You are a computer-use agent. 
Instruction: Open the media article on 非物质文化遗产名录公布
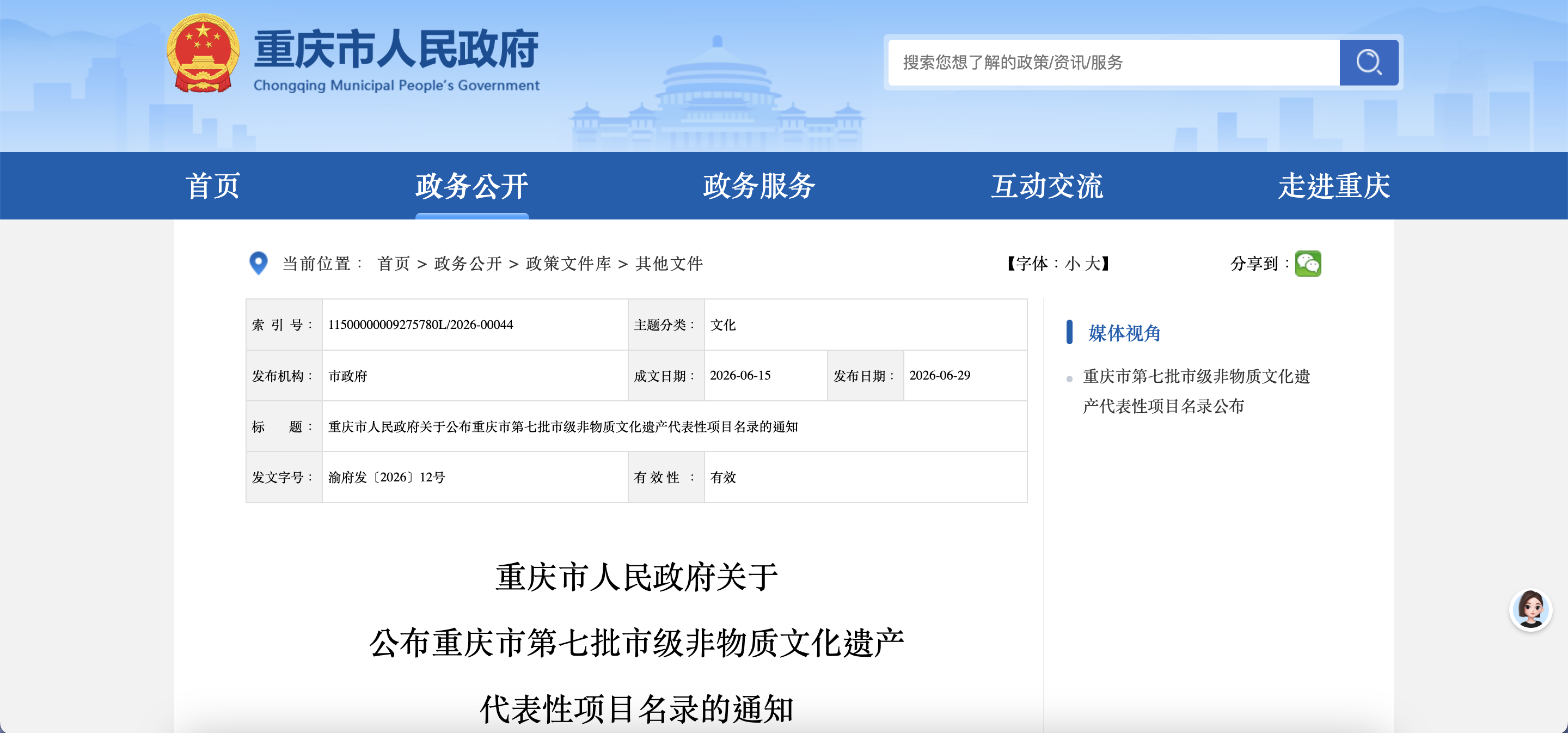1196,392
